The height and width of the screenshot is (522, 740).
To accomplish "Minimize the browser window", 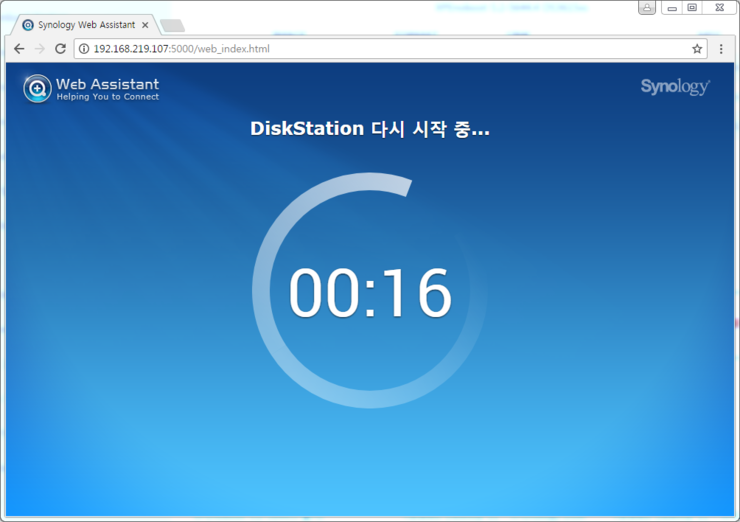I will 672,8.
